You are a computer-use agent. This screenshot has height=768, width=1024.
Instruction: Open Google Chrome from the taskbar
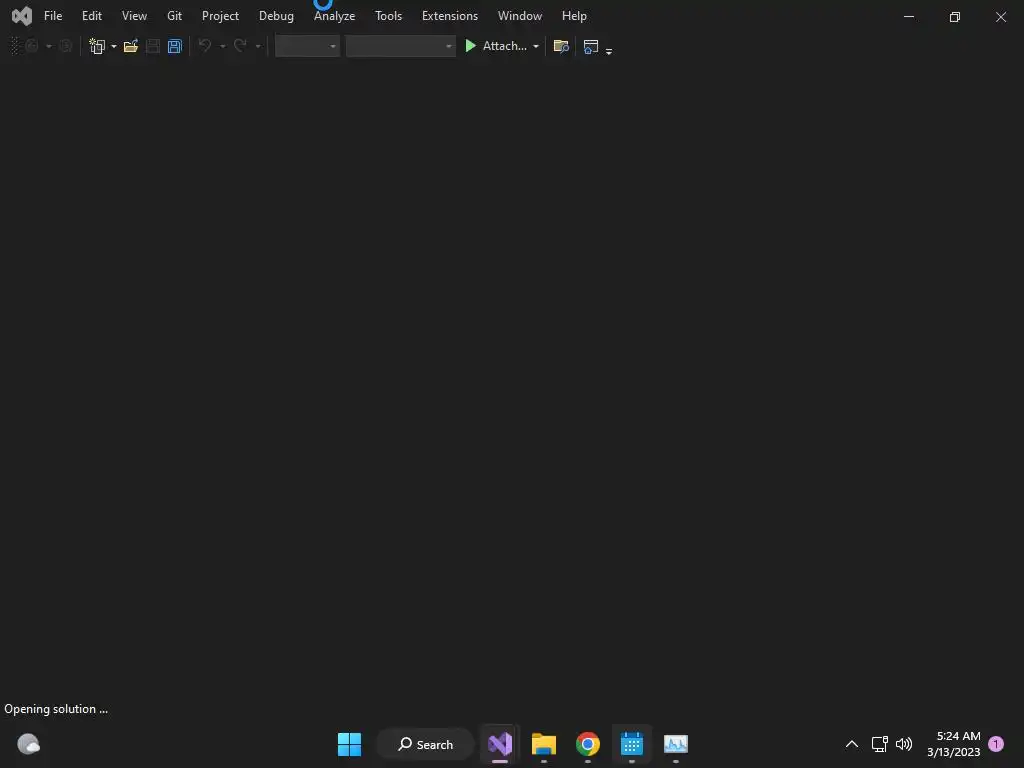point(588,744)
